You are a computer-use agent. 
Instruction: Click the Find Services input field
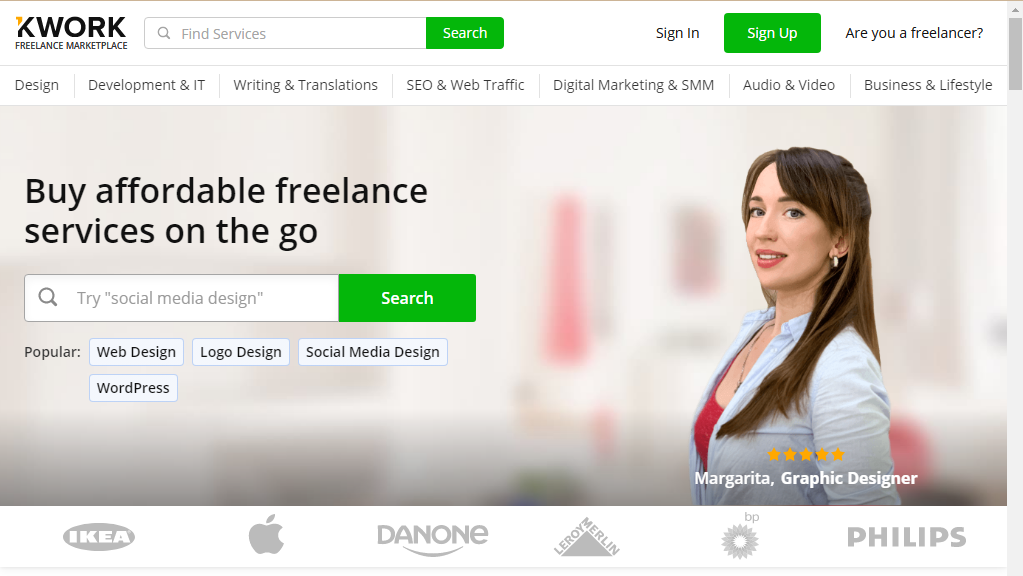point(285,33)
